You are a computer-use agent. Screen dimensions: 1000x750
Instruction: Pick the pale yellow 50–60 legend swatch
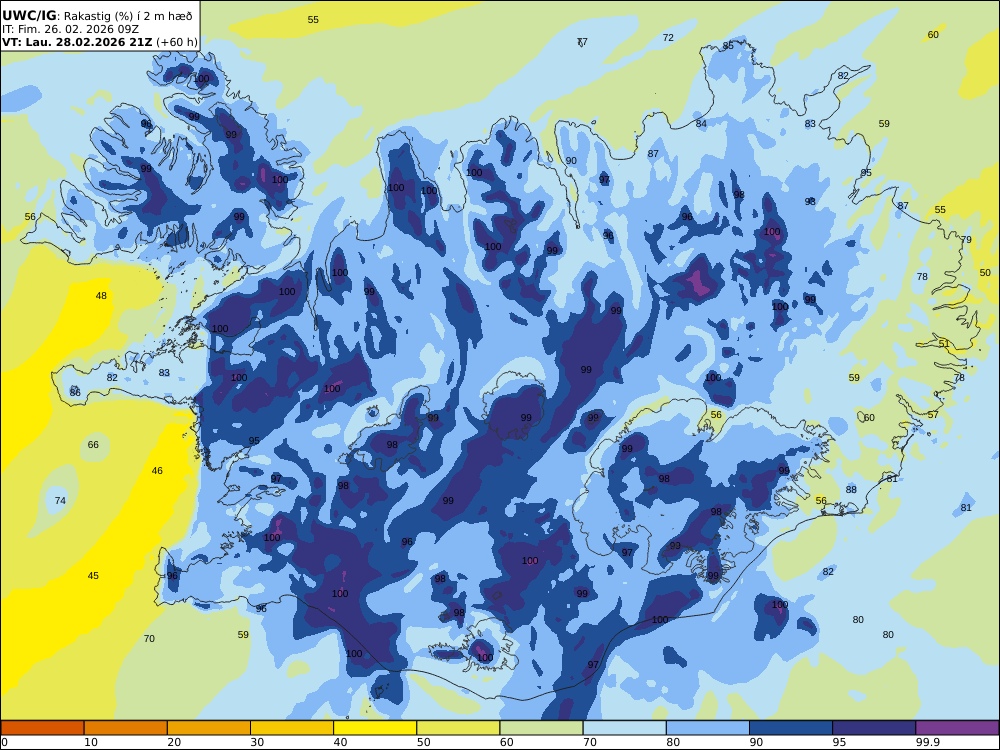[458, 728]
